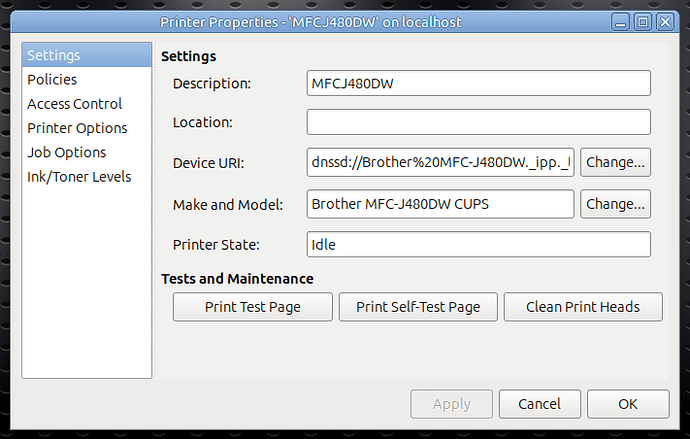Confirm with the OK button

tap(628, 404)
